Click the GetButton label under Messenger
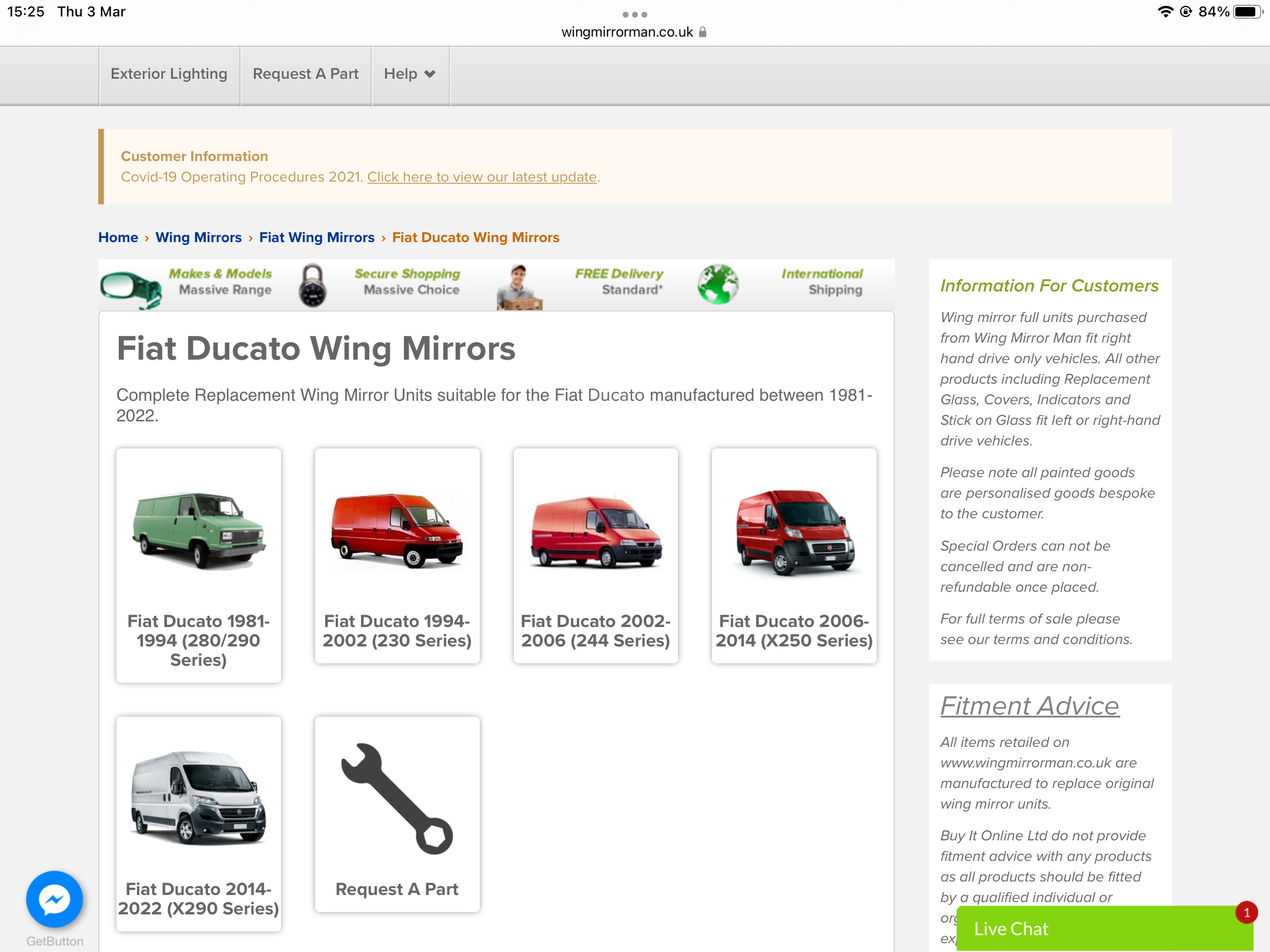Image resolution: width=1270 pixels, height=952 pixels. coord(55,941)
